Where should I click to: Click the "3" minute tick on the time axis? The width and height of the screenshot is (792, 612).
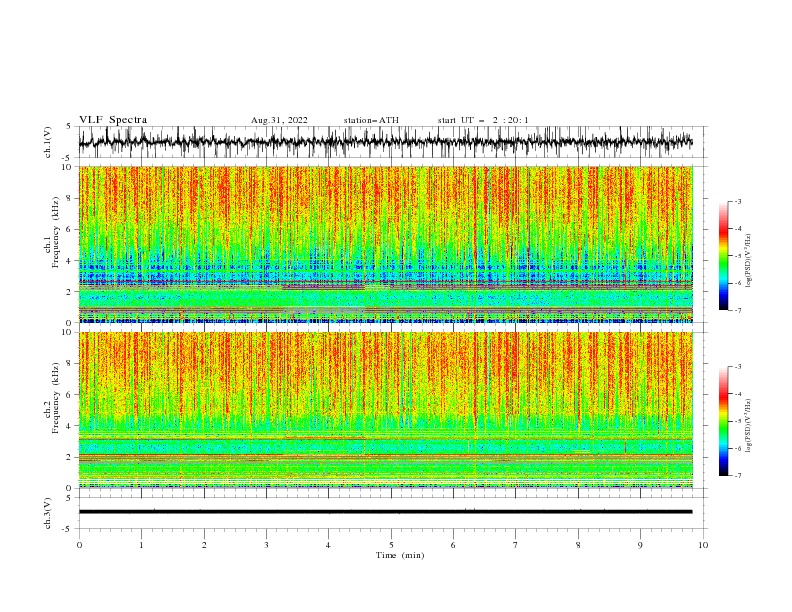coord(266,545)
